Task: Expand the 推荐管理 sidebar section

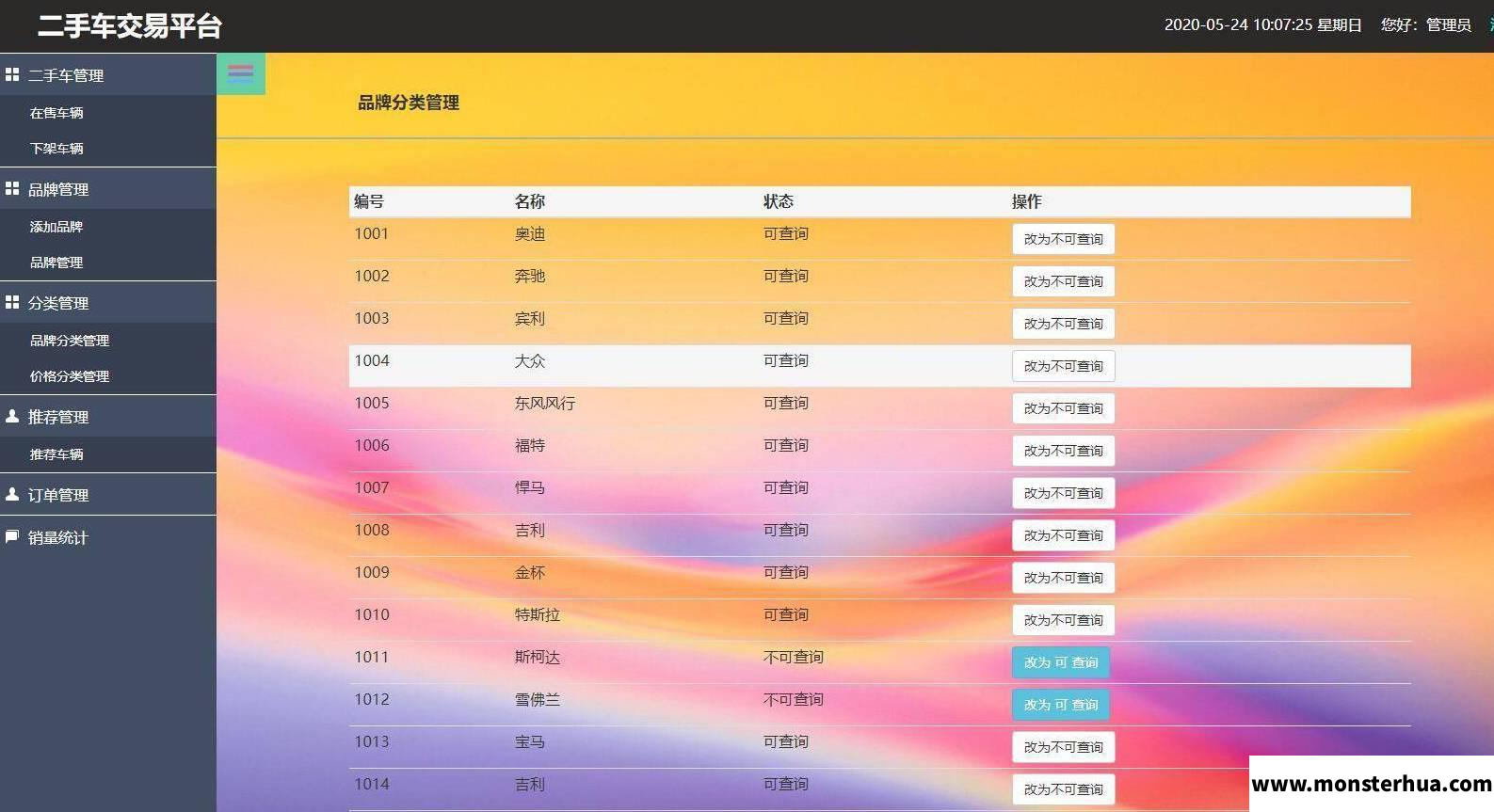Action: coord(108,416)
